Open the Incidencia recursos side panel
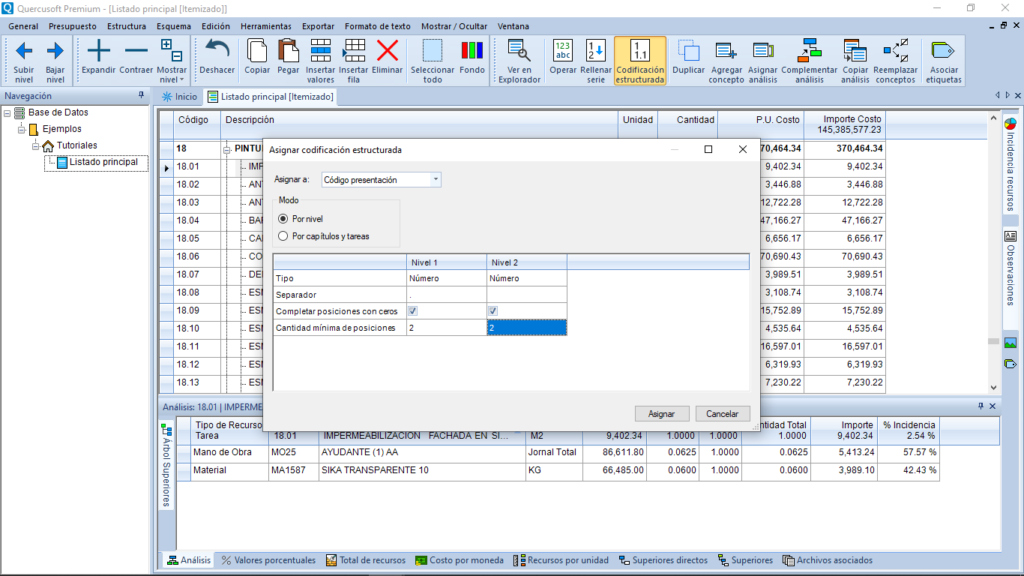Screen dimensions: 1024x576 click(1010, 163)
